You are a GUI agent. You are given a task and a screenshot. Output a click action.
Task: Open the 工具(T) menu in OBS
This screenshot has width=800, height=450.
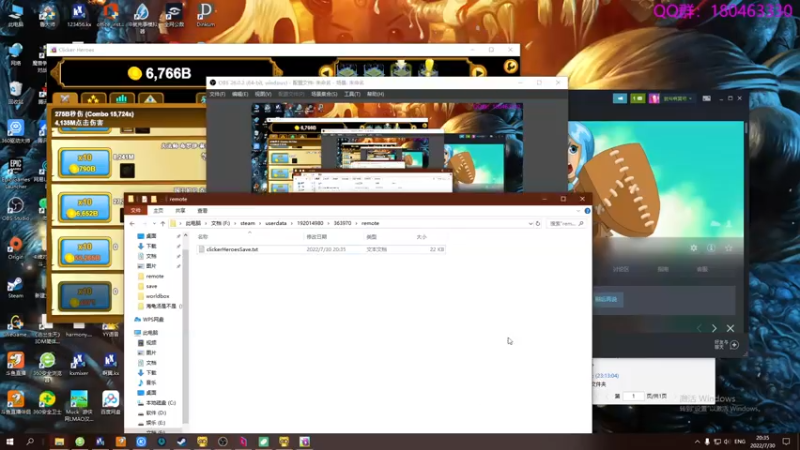(x=352, y=94)
